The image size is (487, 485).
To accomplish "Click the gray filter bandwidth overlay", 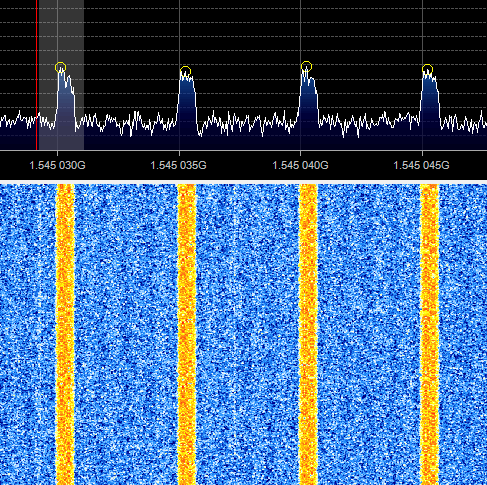I will pos(61,75).
